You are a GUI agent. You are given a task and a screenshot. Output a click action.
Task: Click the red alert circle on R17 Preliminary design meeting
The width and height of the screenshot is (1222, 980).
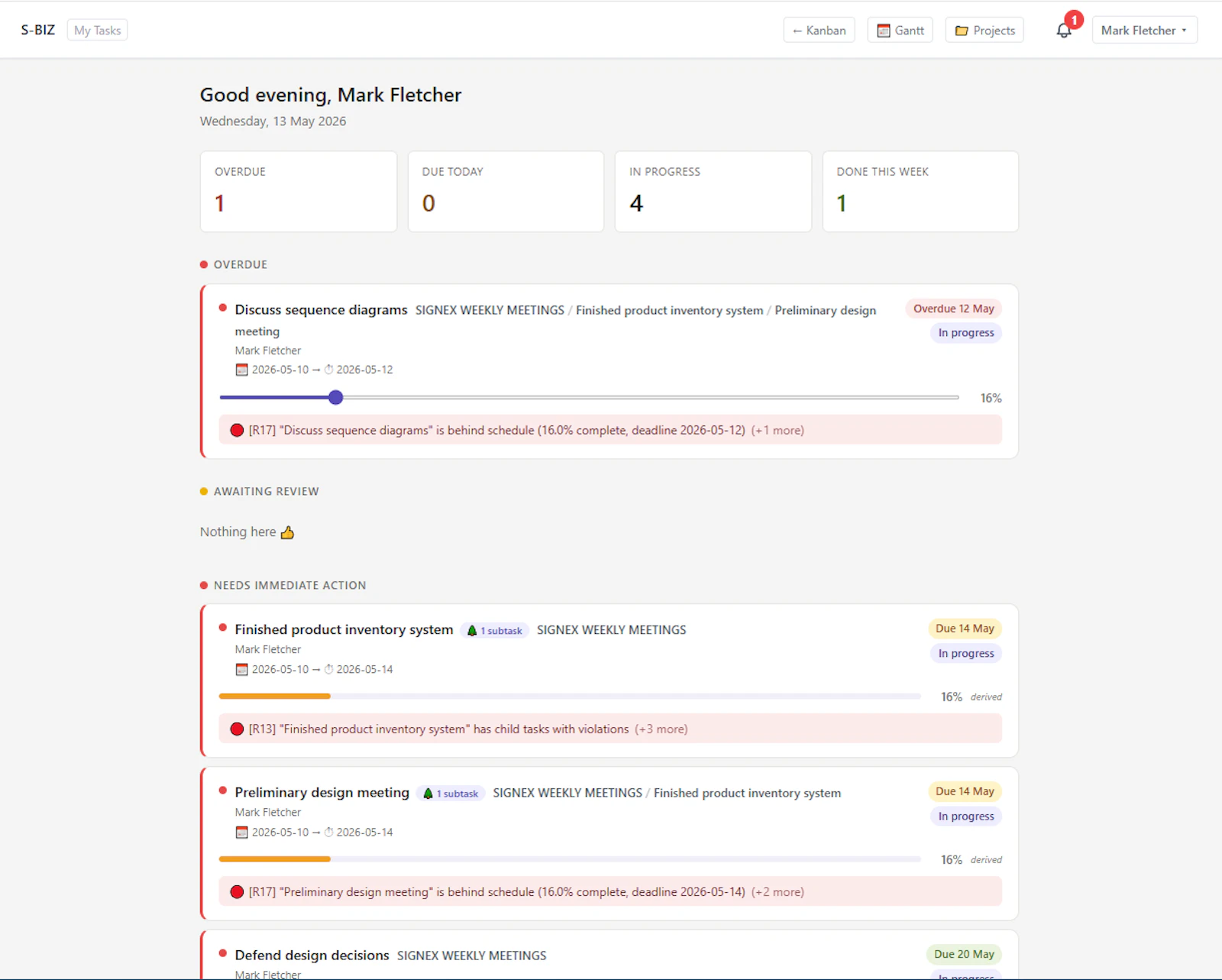(x=237, y=891)
